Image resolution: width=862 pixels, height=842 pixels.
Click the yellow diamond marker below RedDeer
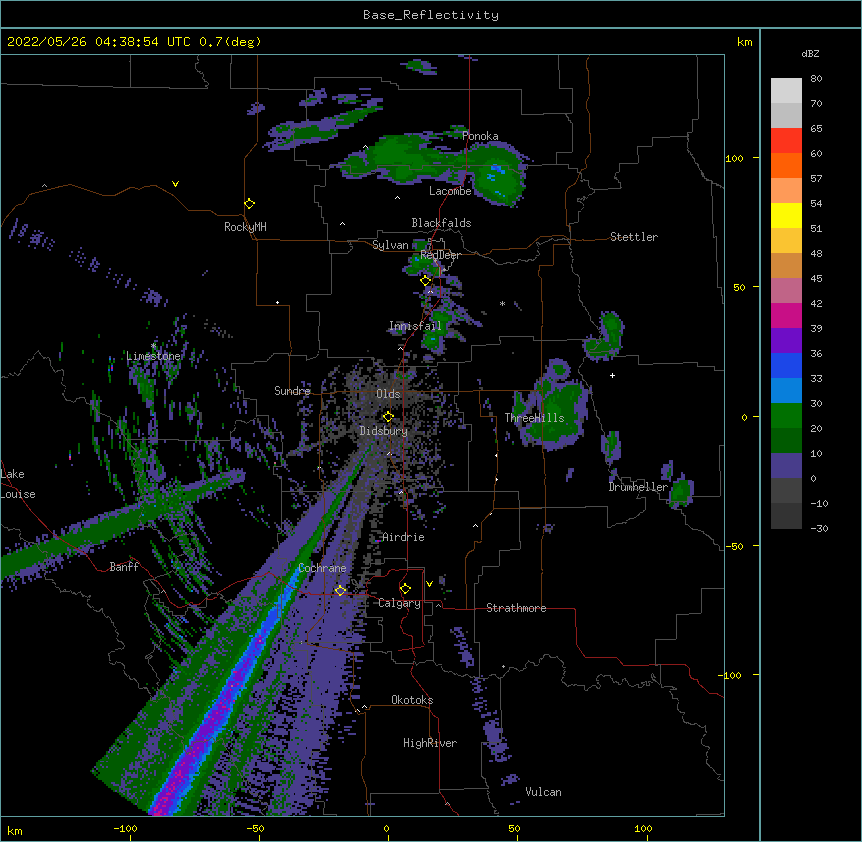426,280
